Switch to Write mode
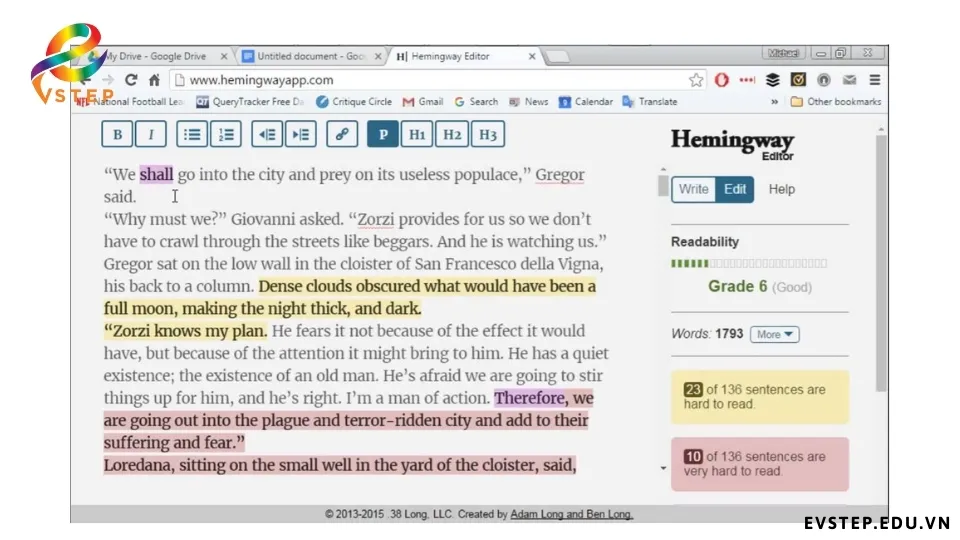 point(694,189)
